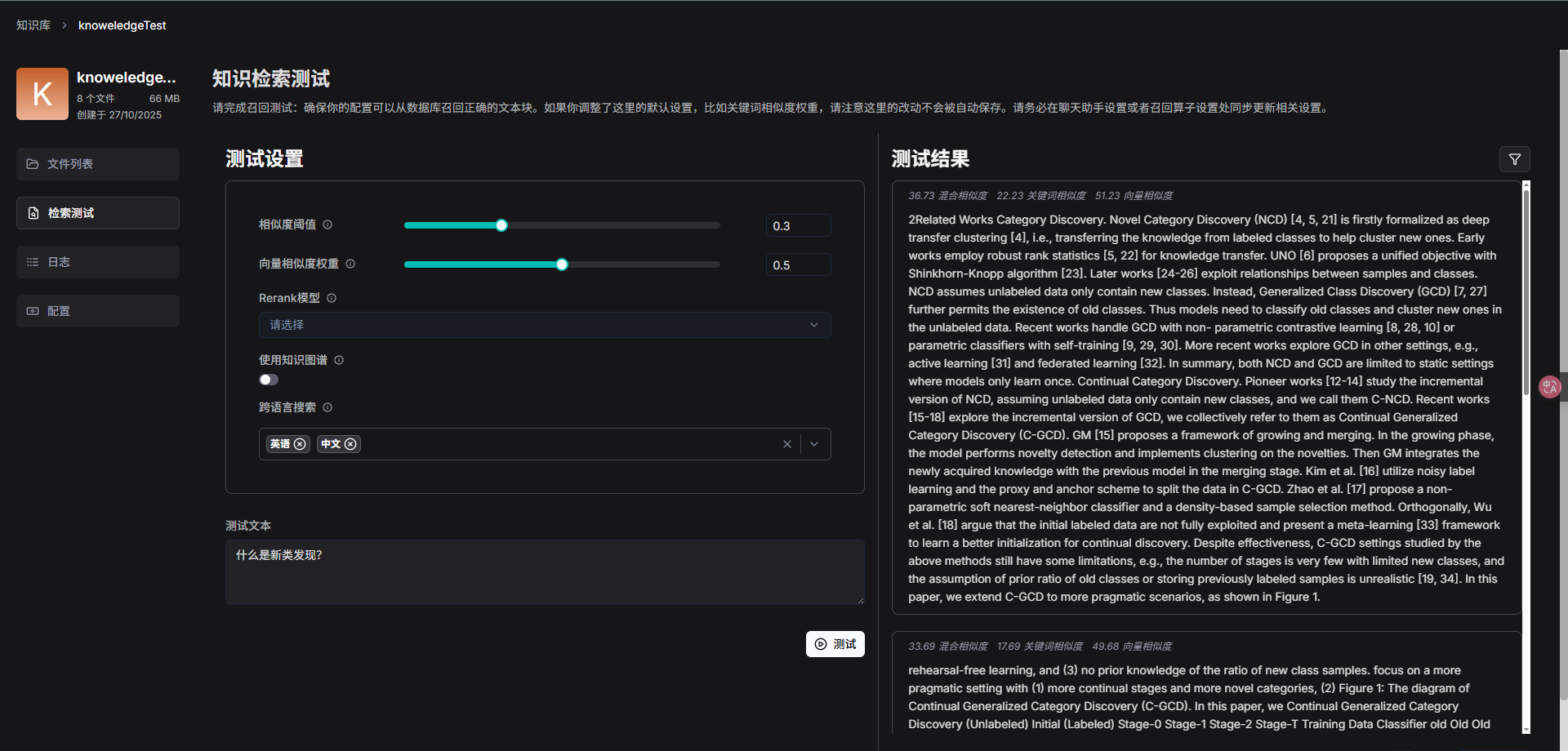This screenshot has height=751, width=1568.
Task: Toggle the 使用知识图谱 switch
Action: click(269, 380)
